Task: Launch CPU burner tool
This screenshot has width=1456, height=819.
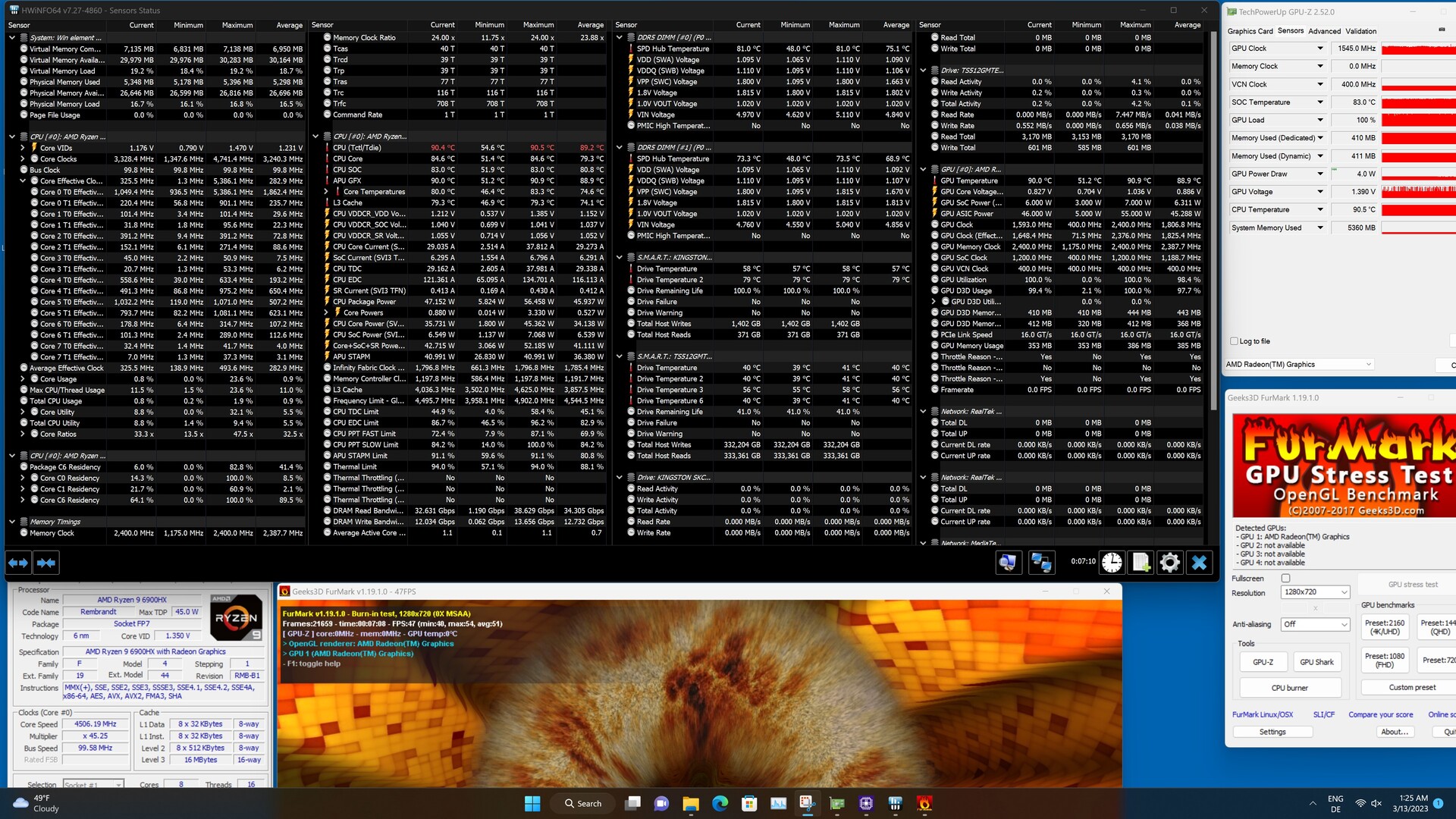Action: [1290, 688]
